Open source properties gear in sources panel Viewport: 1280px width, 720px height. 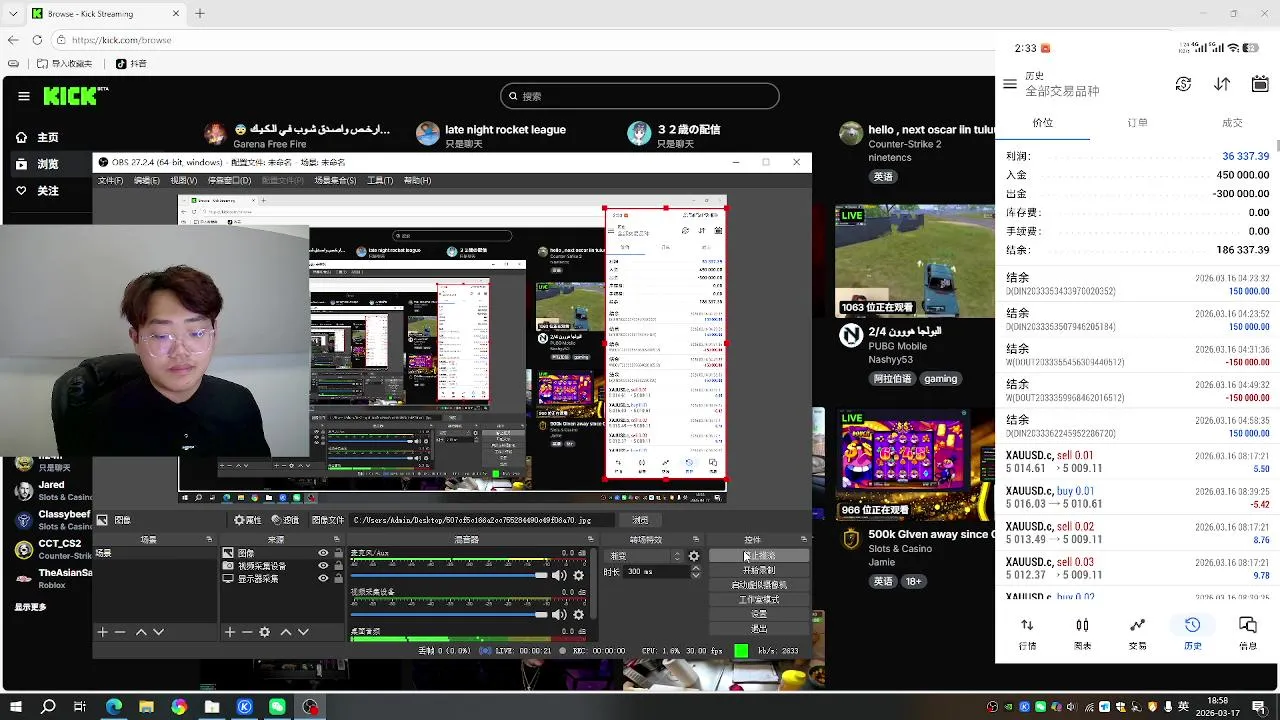coord(265,632)
